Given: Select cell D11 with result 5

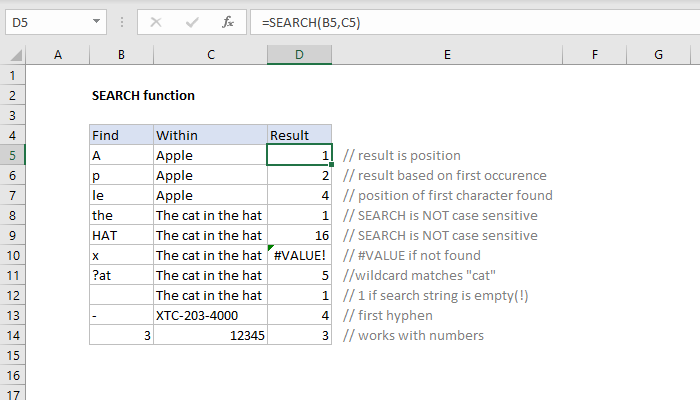Looking at the screenshot, I should pyautogui.click(x=299, y=275).
